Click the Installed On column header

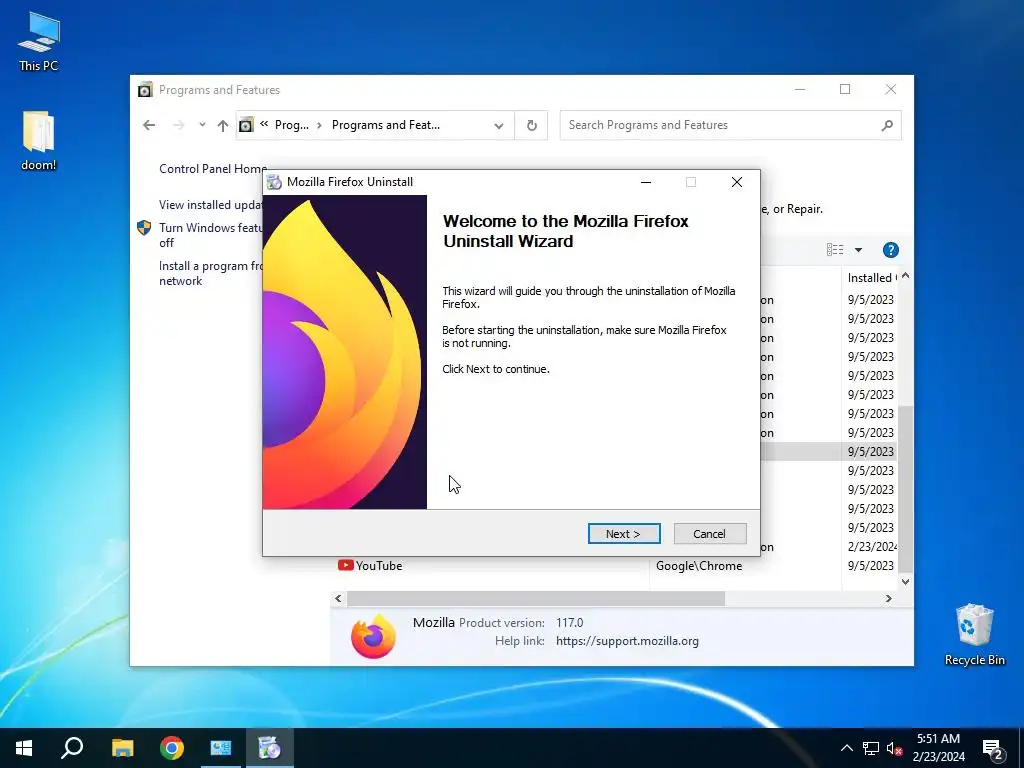(x=871, y=278)
